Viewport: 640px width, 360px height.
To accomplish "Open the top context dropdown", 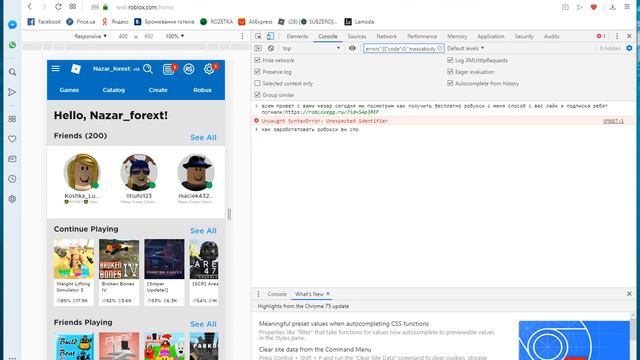I will [x=311, y=48].
